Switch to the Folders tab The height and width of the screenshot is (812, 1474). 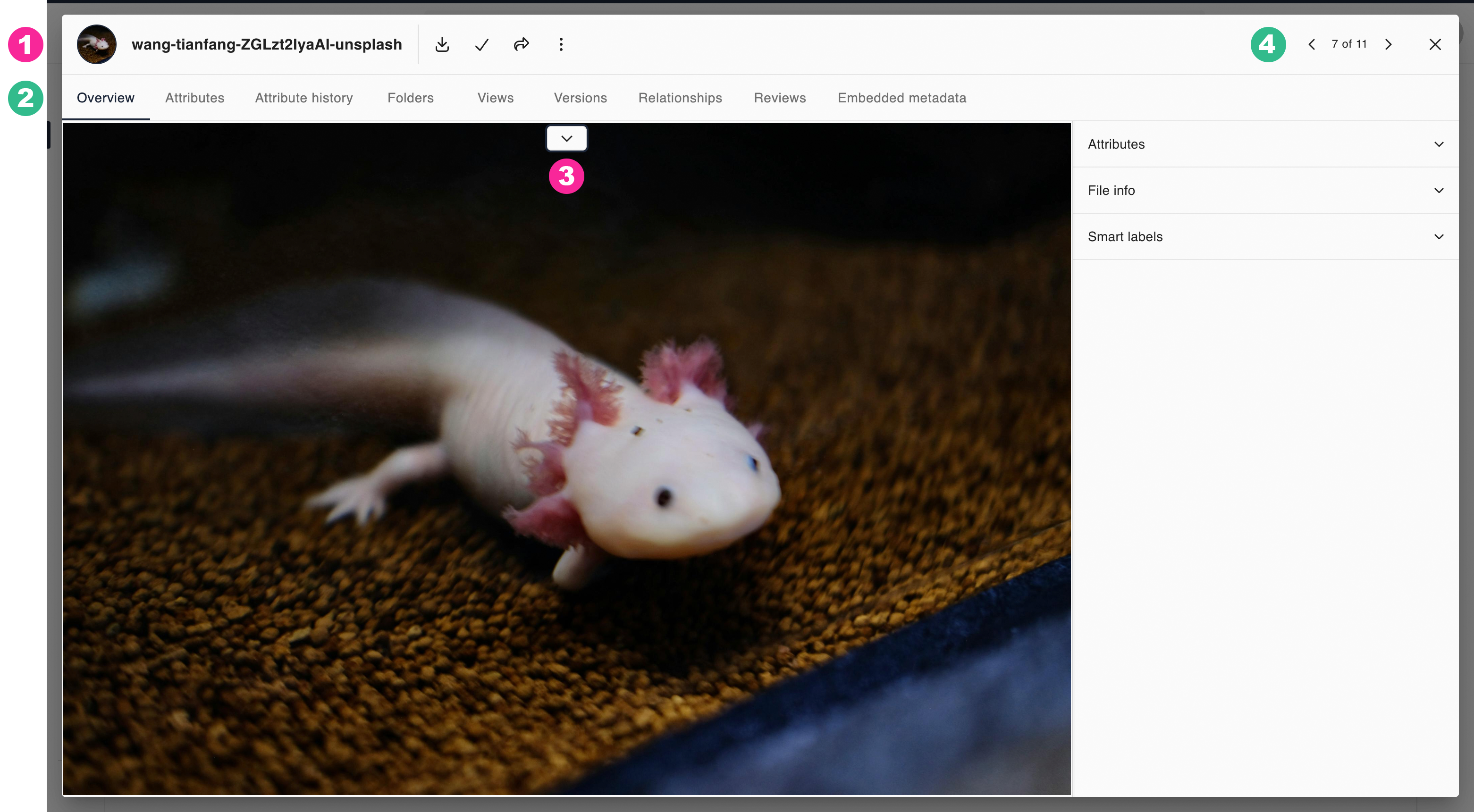point(410,98)
